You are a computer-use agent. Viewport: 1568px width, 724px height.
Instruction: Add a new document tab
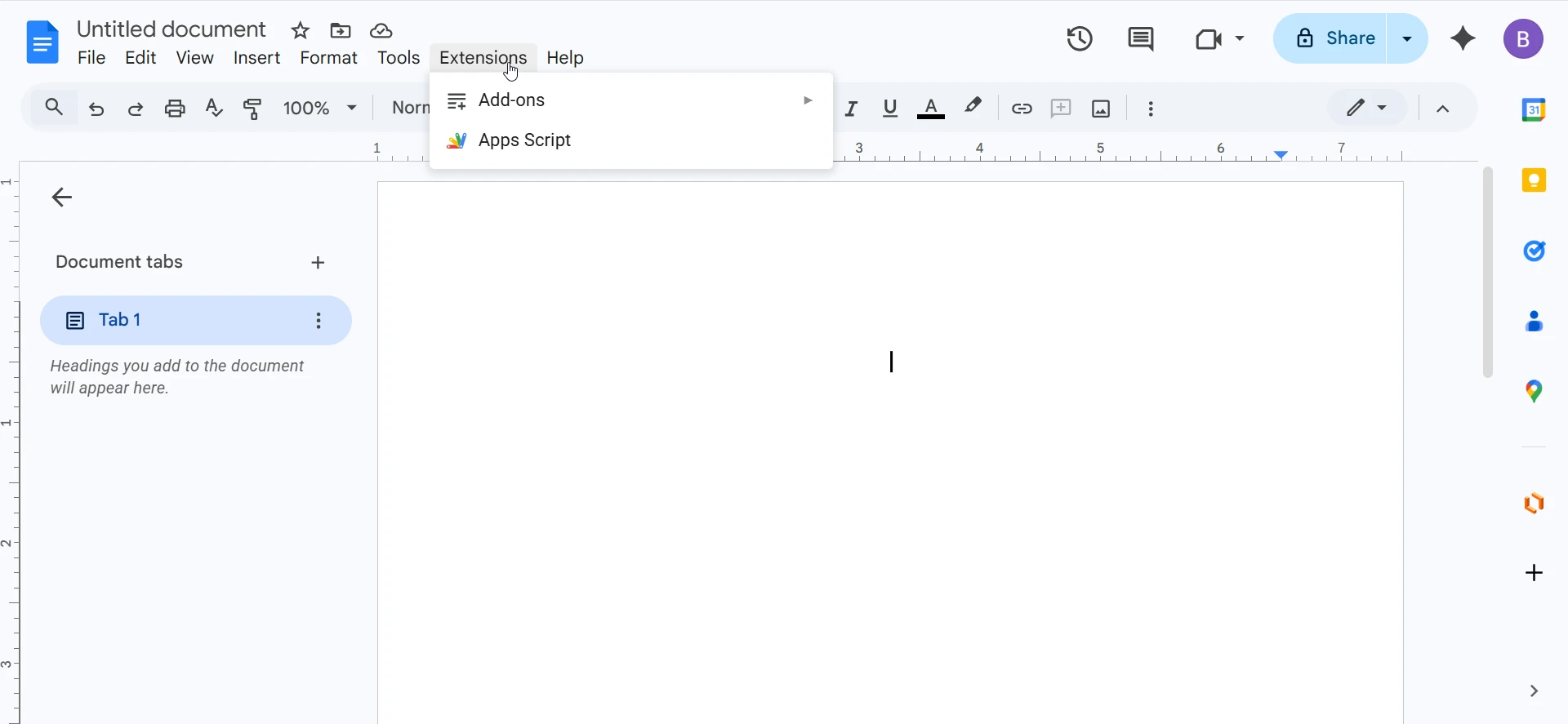click(318, 263)
